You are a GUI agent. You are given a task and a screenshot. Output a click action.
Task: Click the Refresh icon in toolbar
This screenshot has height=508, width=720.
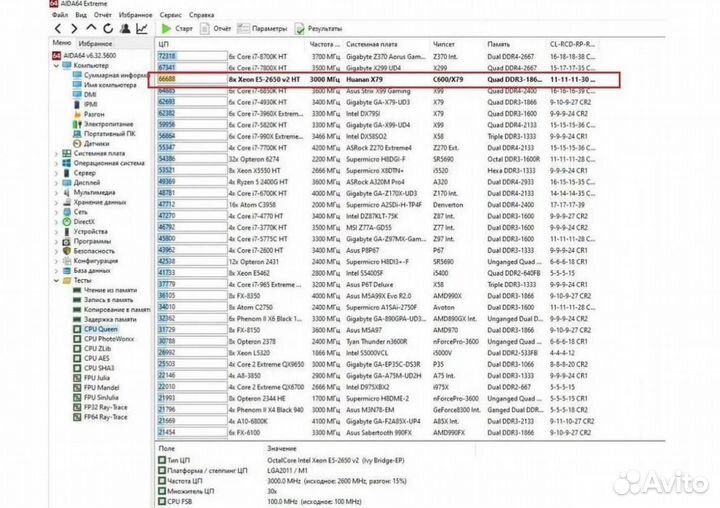(x=108, y=28)
